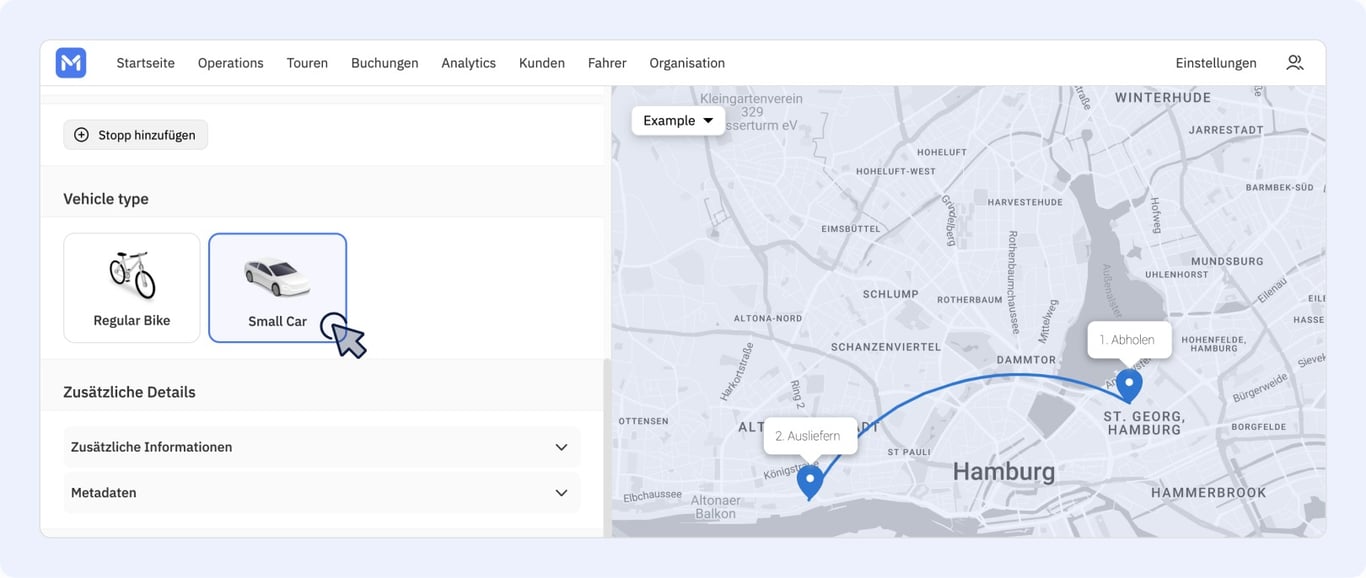The width and height of the screenshot is (1366, 578).
Task: Expand Zusätzliche Informationen section
Action: [x=322, y=447]
